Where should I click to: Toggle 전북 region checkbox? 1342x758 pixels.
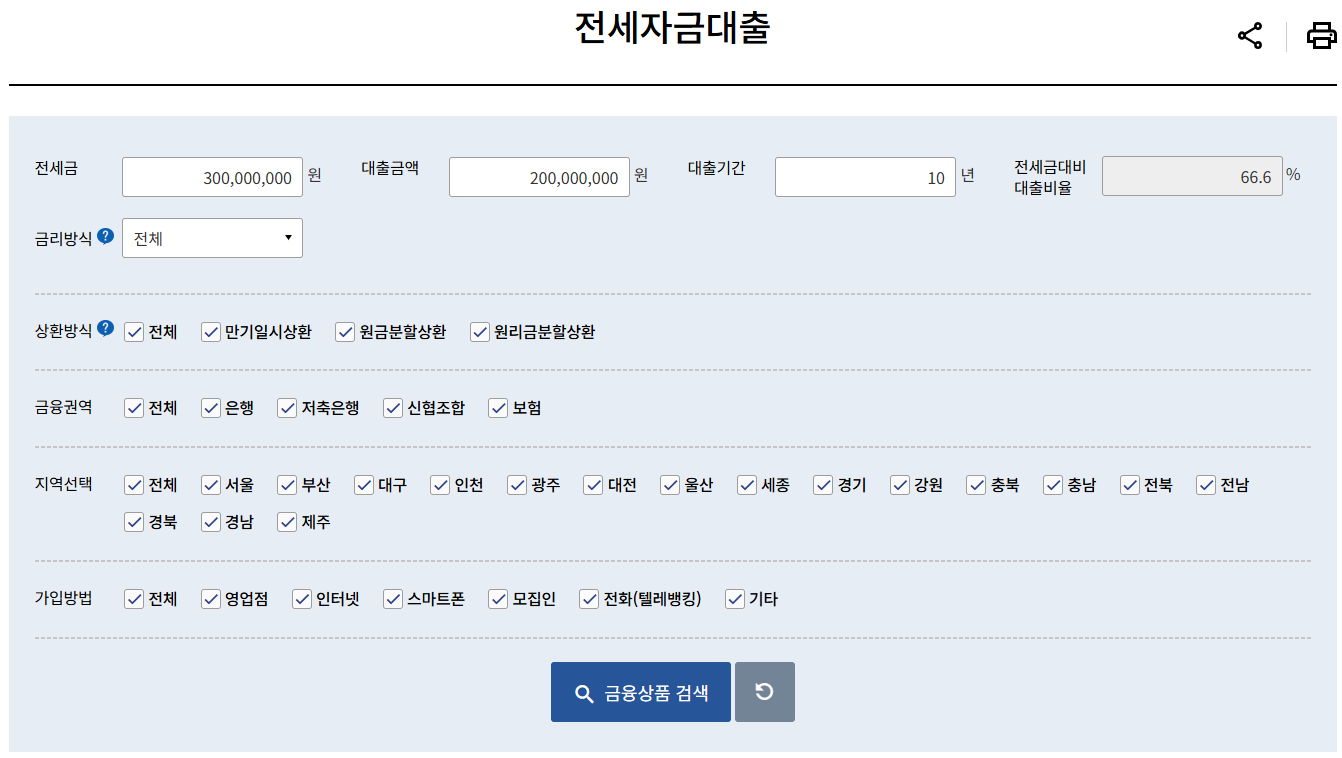(x=1130, y=485)
